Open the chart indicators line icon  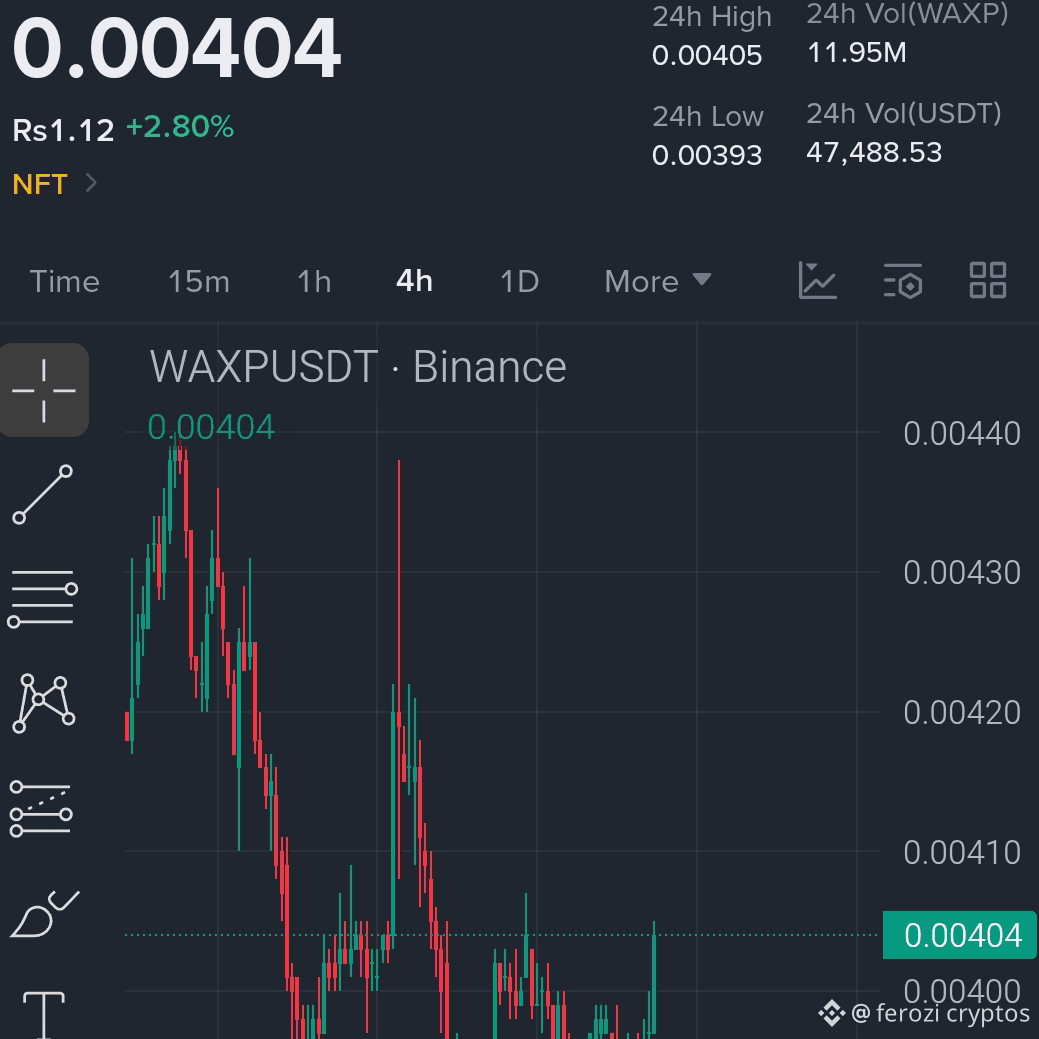pyautogui.click(x=817, y=280)
